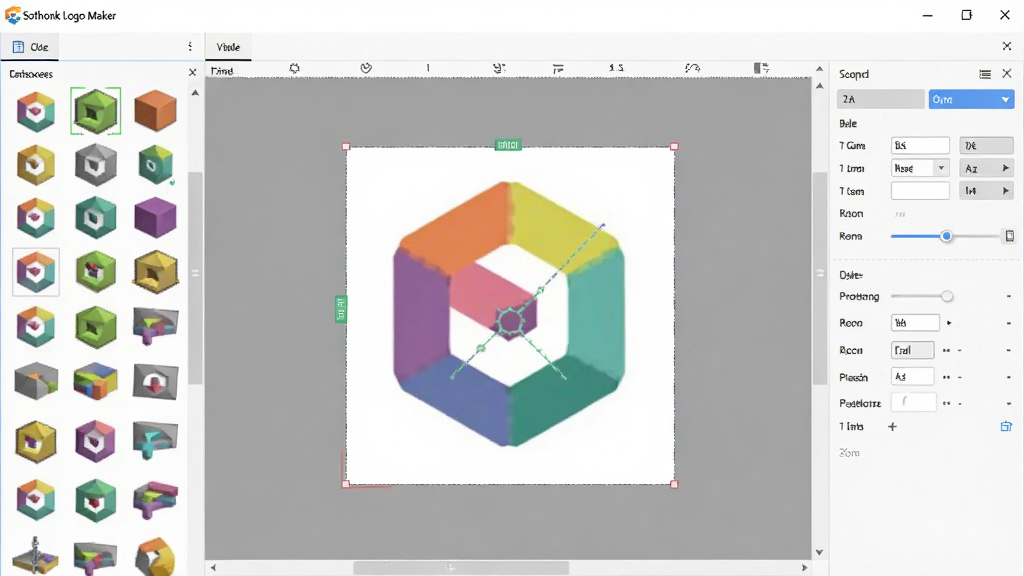Click the Paelotre input field

914,402
